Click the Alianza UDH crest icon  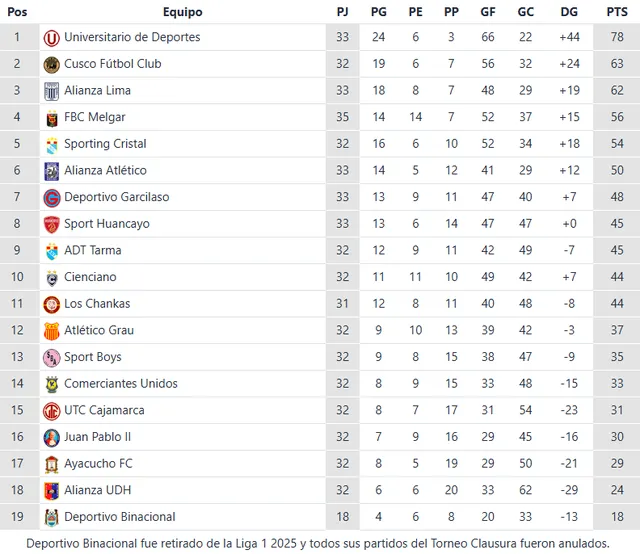coord(51,491)
